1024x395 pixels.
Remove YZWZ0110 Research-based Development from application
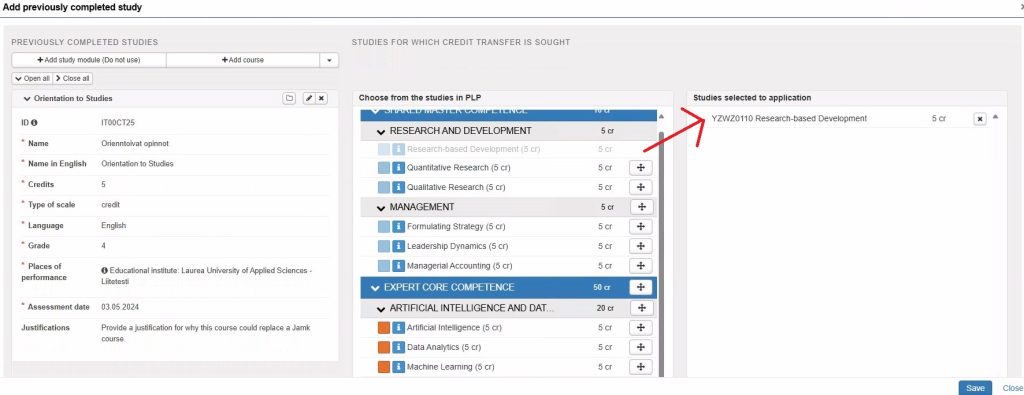coord(980,119)
